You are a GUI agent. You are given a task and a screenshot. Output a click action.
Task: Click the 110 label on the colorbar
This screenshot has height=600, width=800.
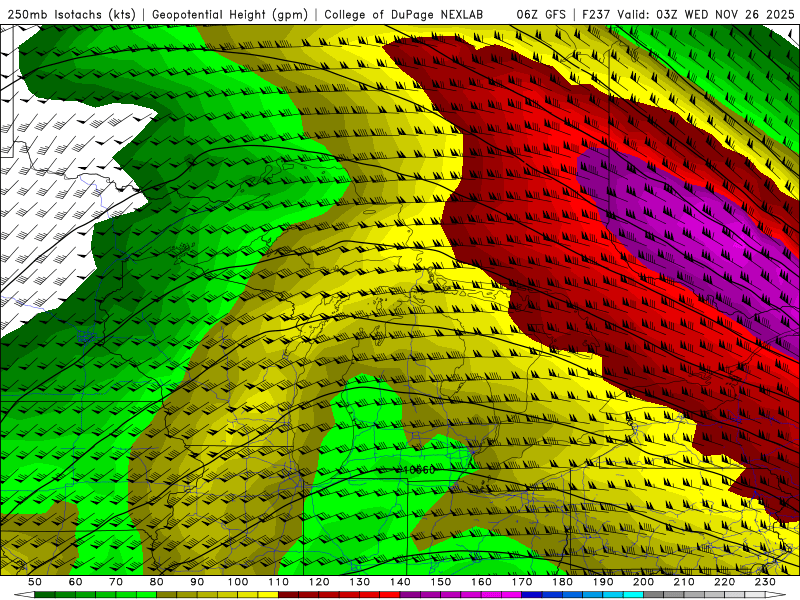[279, 582]
